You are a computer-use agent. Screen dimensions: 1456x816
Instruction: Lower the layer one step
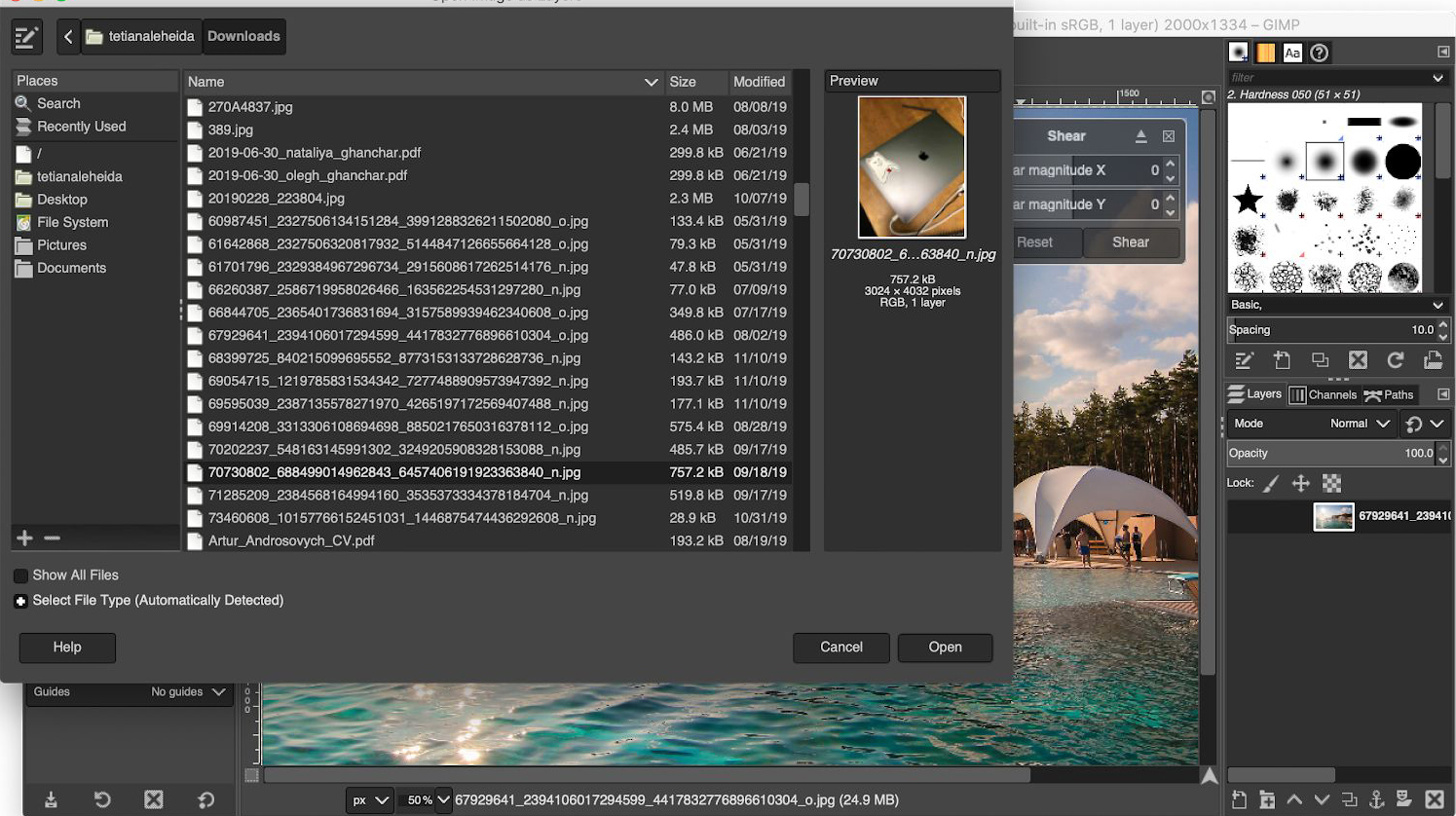[1322, 799]
